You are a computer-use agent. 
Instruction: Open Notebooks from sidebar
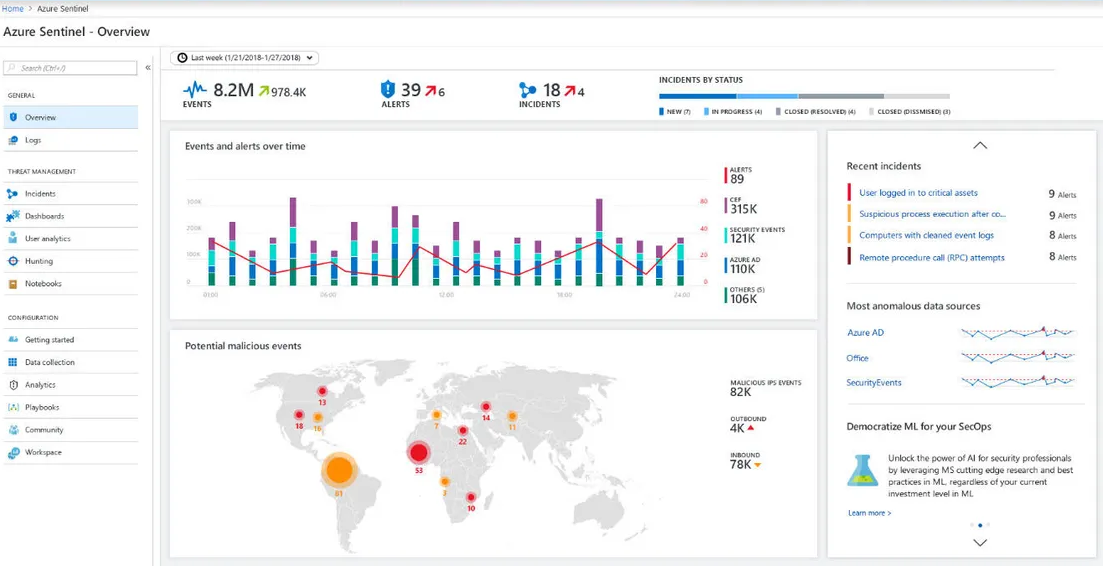(70, 283)
